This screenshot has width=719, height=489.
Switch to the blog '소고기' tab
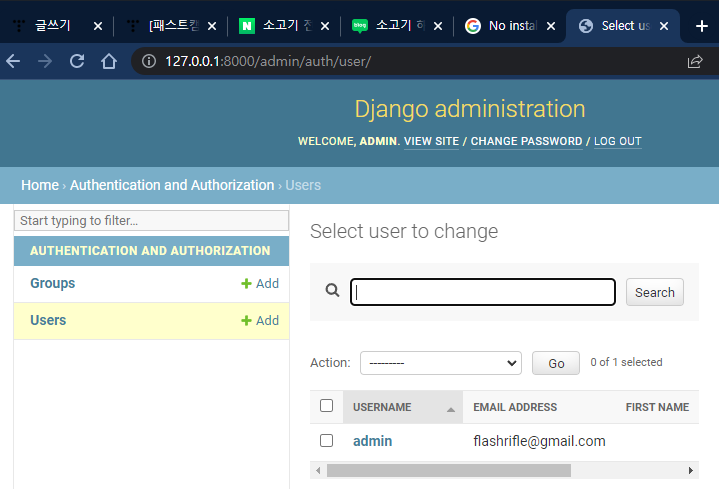click(x=400, y=26)
